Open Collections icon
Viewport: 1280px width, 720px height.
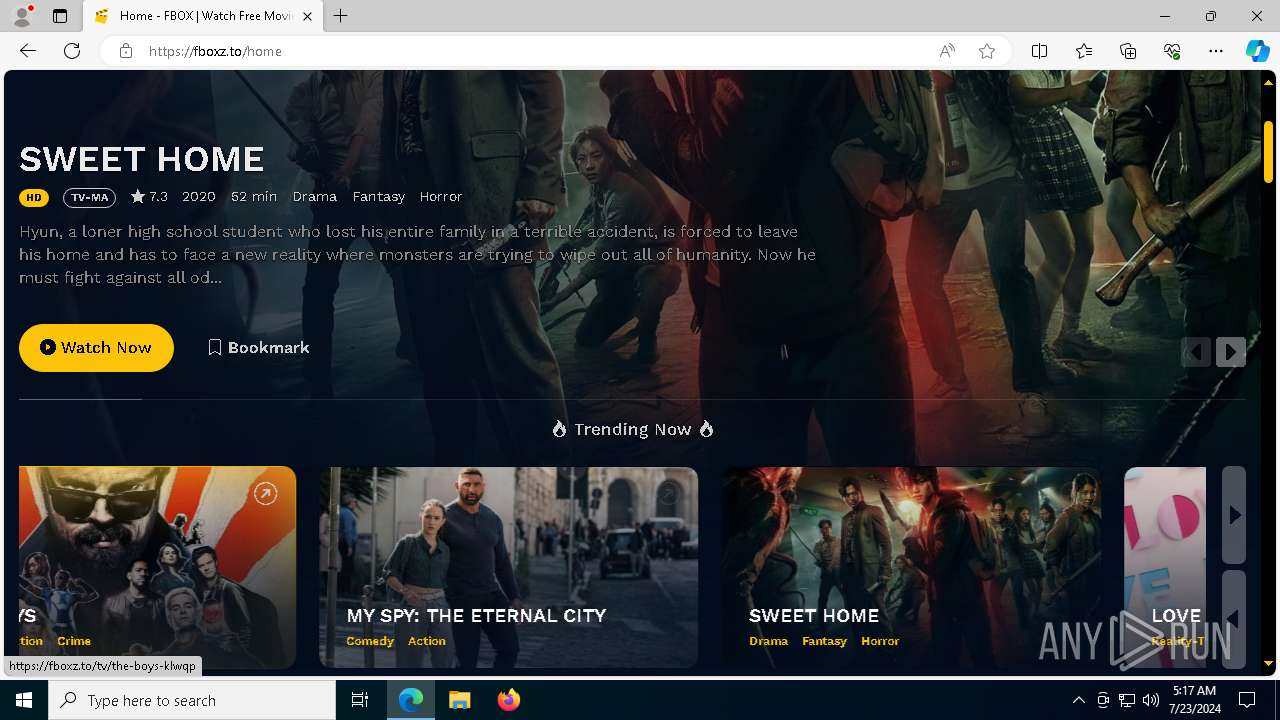[1128, 51]
